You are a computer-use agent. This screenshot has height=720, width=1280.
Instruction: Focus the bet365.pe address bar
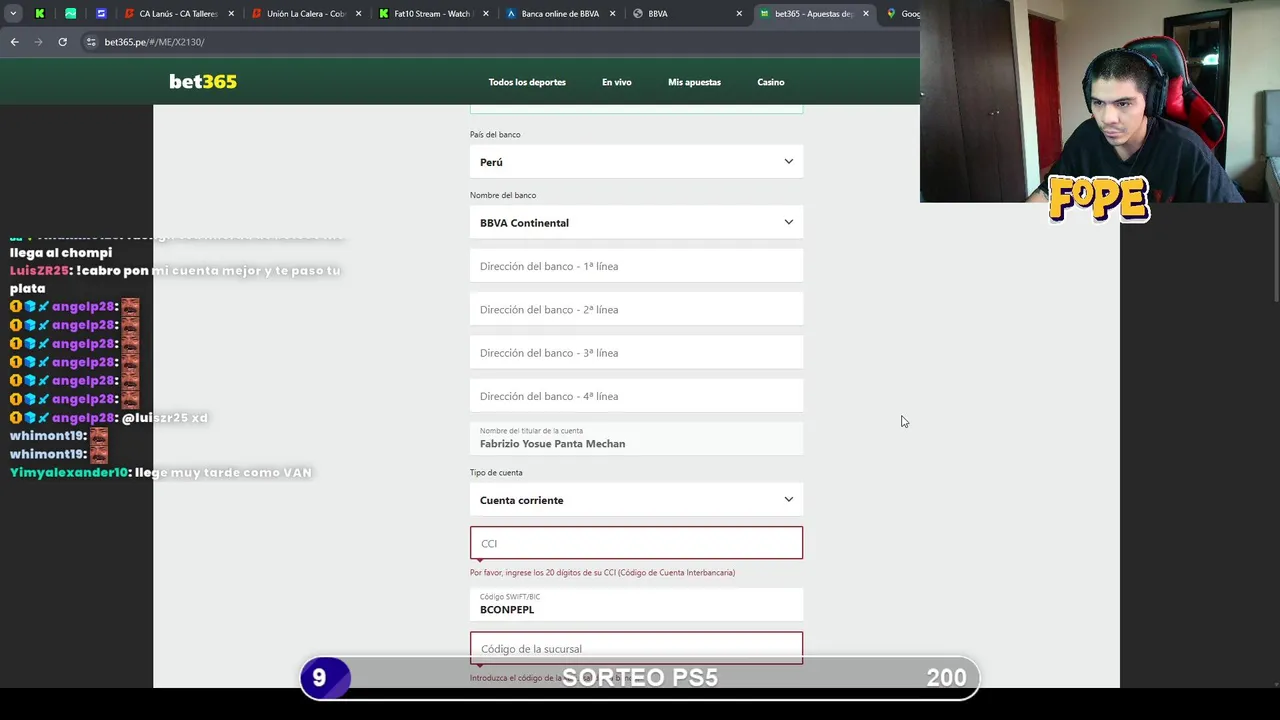500,42
